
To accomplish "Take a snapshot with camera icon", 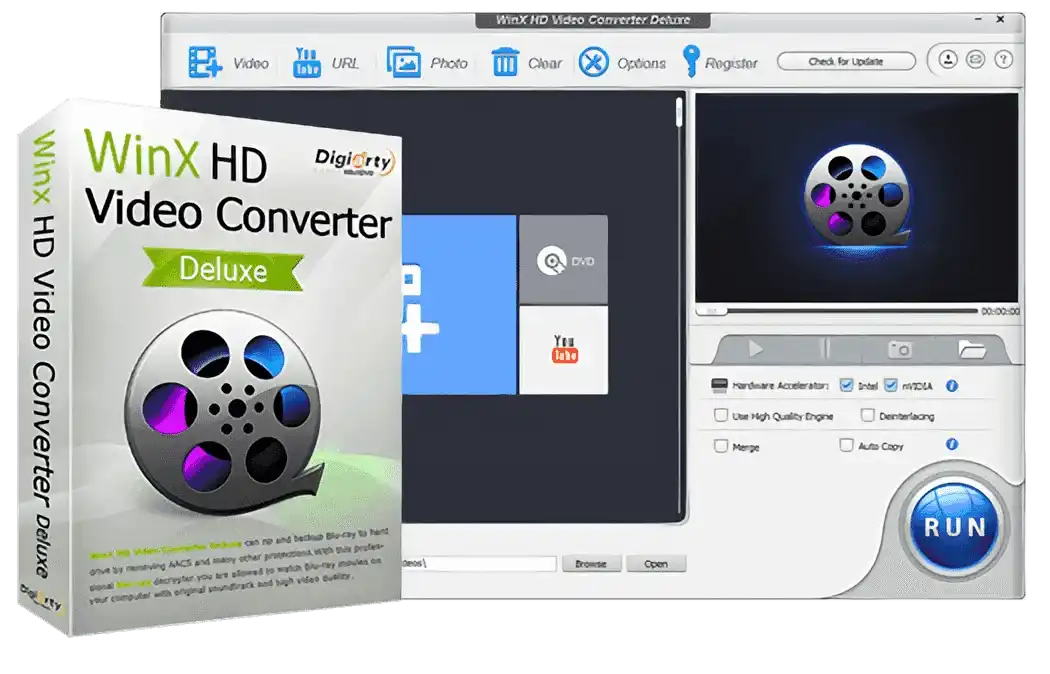I will coord(899,349).
